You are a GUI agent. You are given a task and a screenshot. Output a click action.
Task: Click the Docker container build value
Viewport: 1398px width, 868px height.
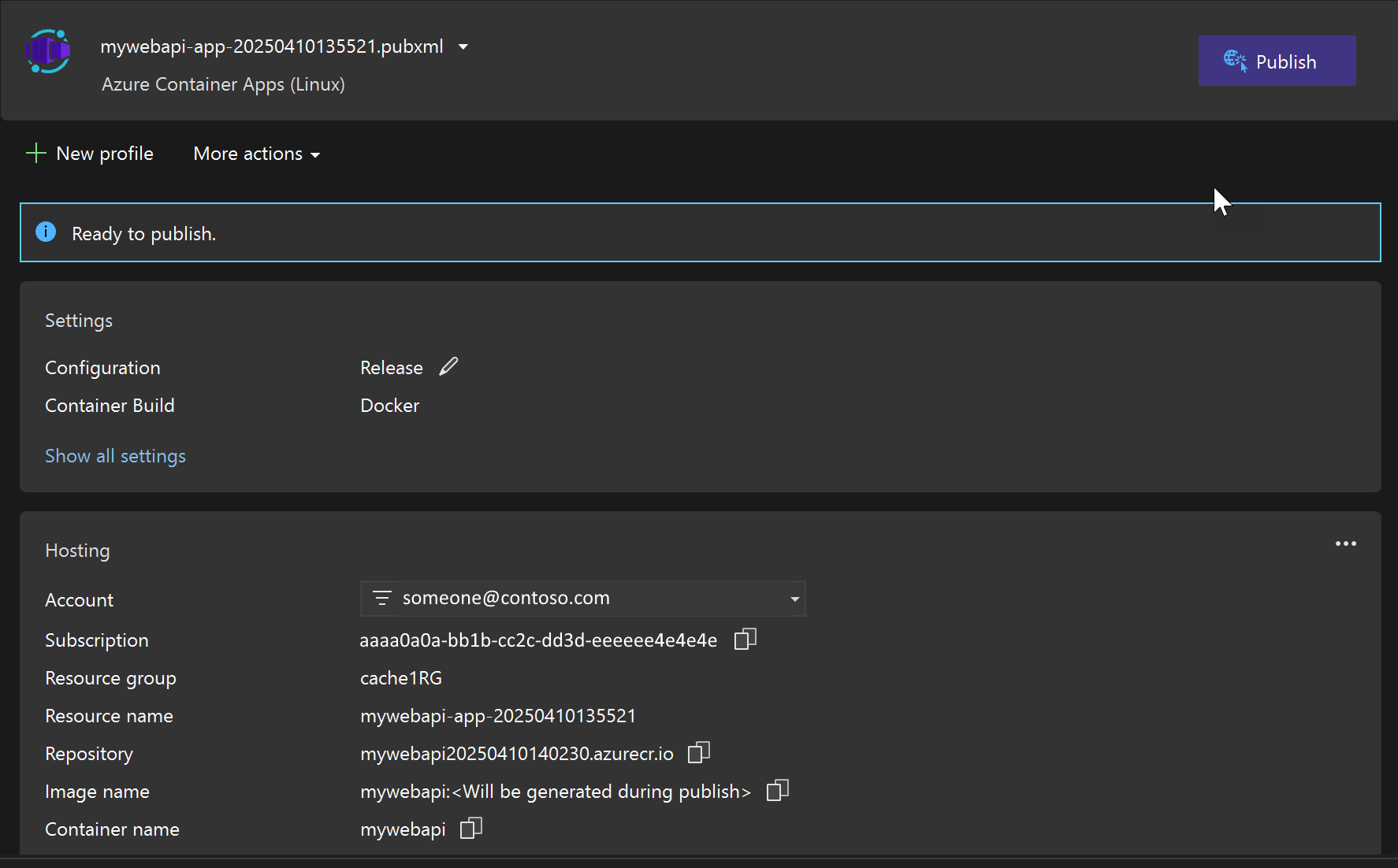[x=389, y=406]
